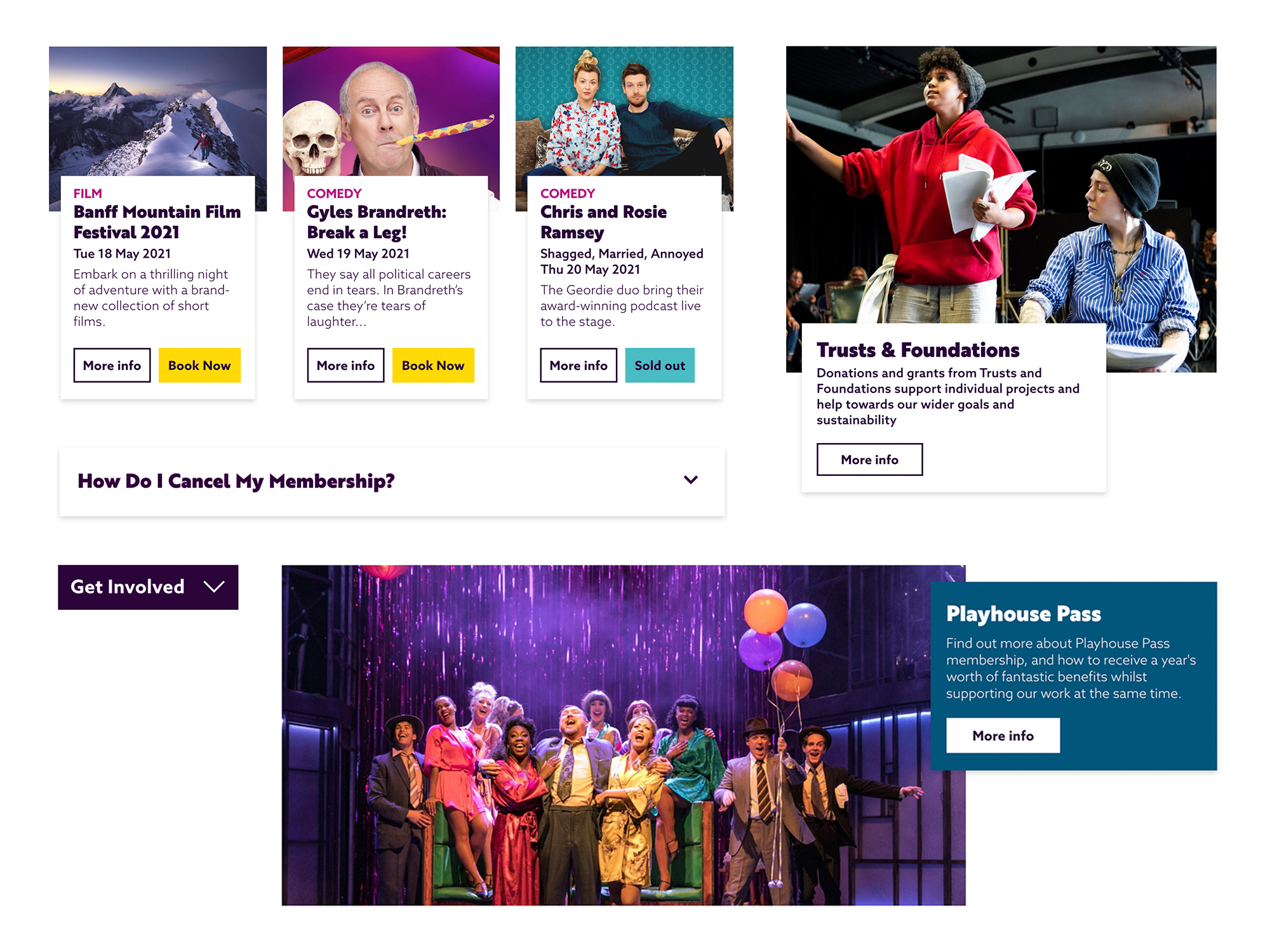Book Now for Banff Mountain Film Festival
1270x952 pixels.
pyautogui.click(x=199, y=365)
